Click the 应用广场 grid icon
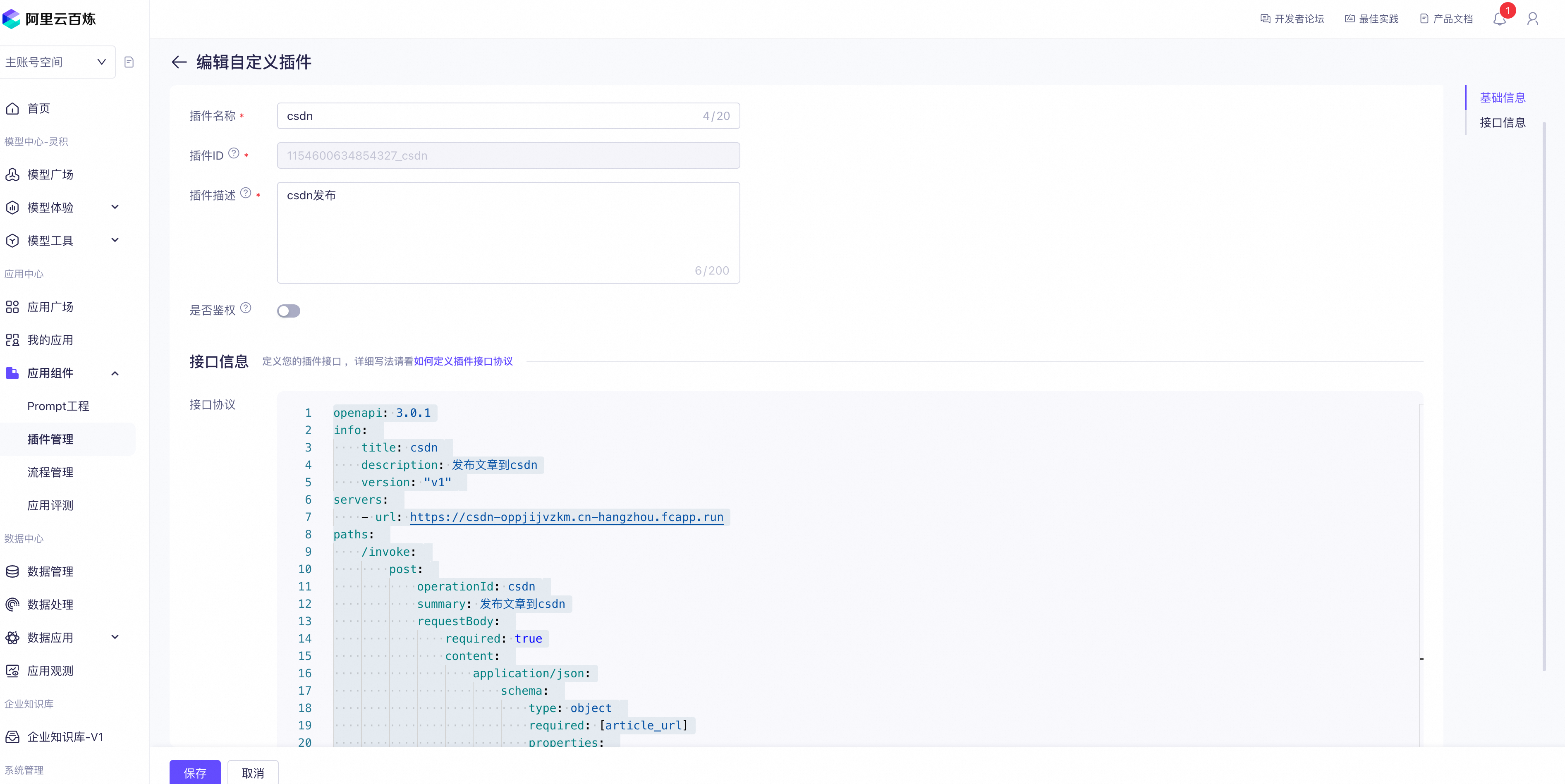1565x784 pixels. (12, 307)
